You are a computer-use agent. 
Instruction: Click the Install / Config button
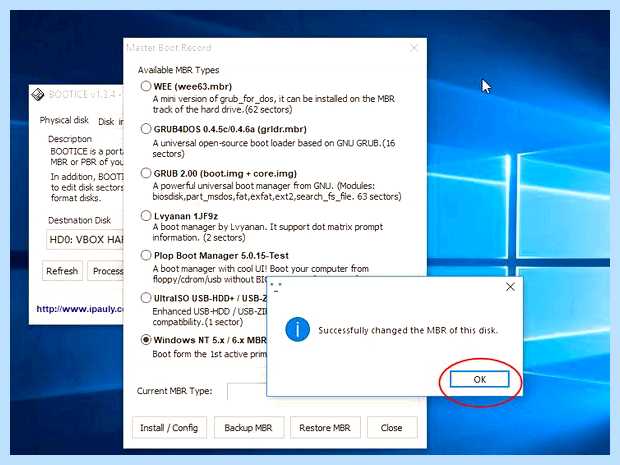(169, 427)
